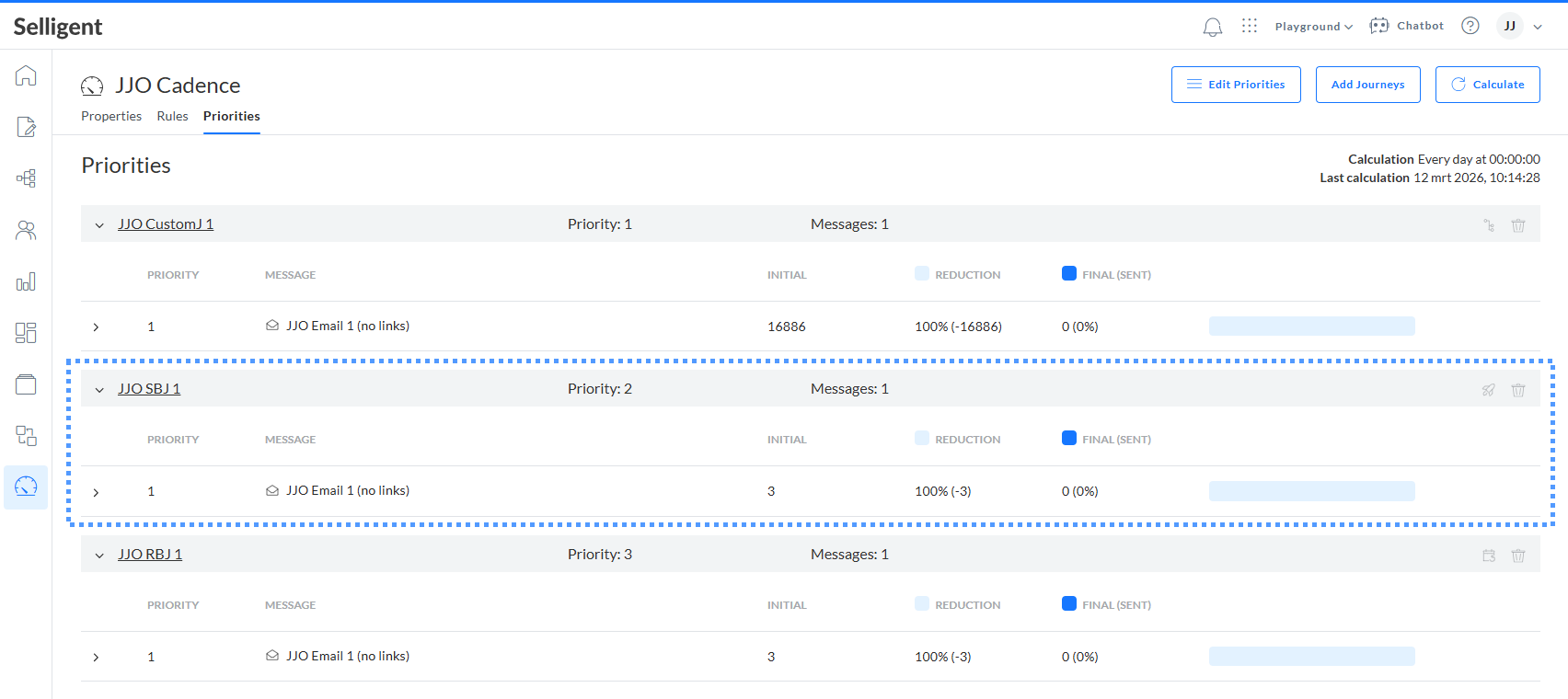Collapse the JJO CustomJ 1 section
1568x699 pixels.
[x=99, y=225]
